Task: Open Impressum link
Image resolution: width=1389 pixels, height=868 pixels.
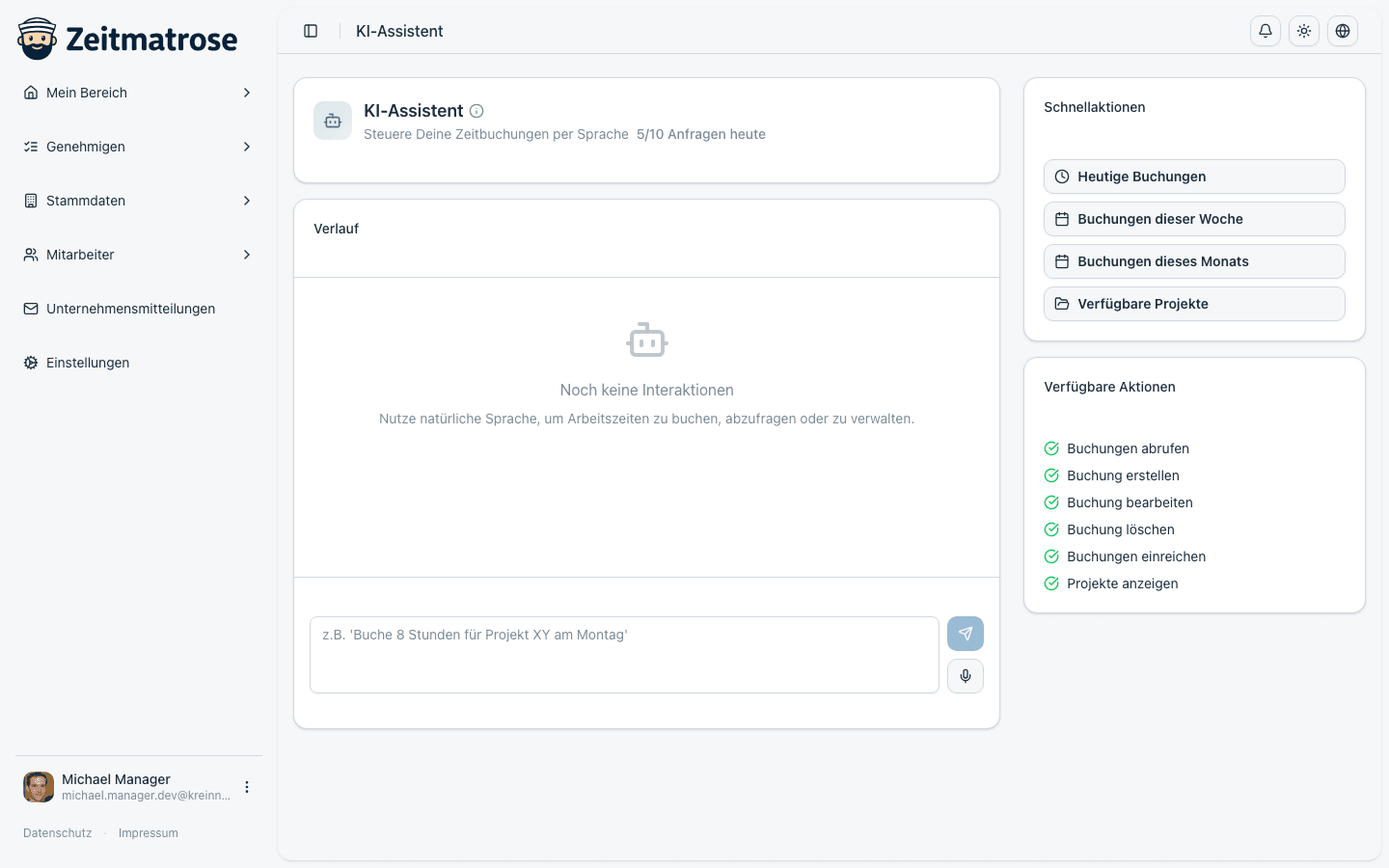Action: click(x=149, y=833)
